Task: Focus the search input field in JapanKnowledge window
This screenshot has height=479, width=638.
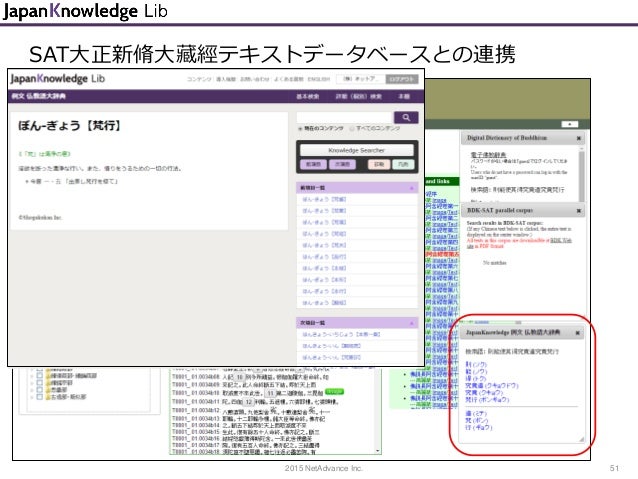Action: pos(345,117)
